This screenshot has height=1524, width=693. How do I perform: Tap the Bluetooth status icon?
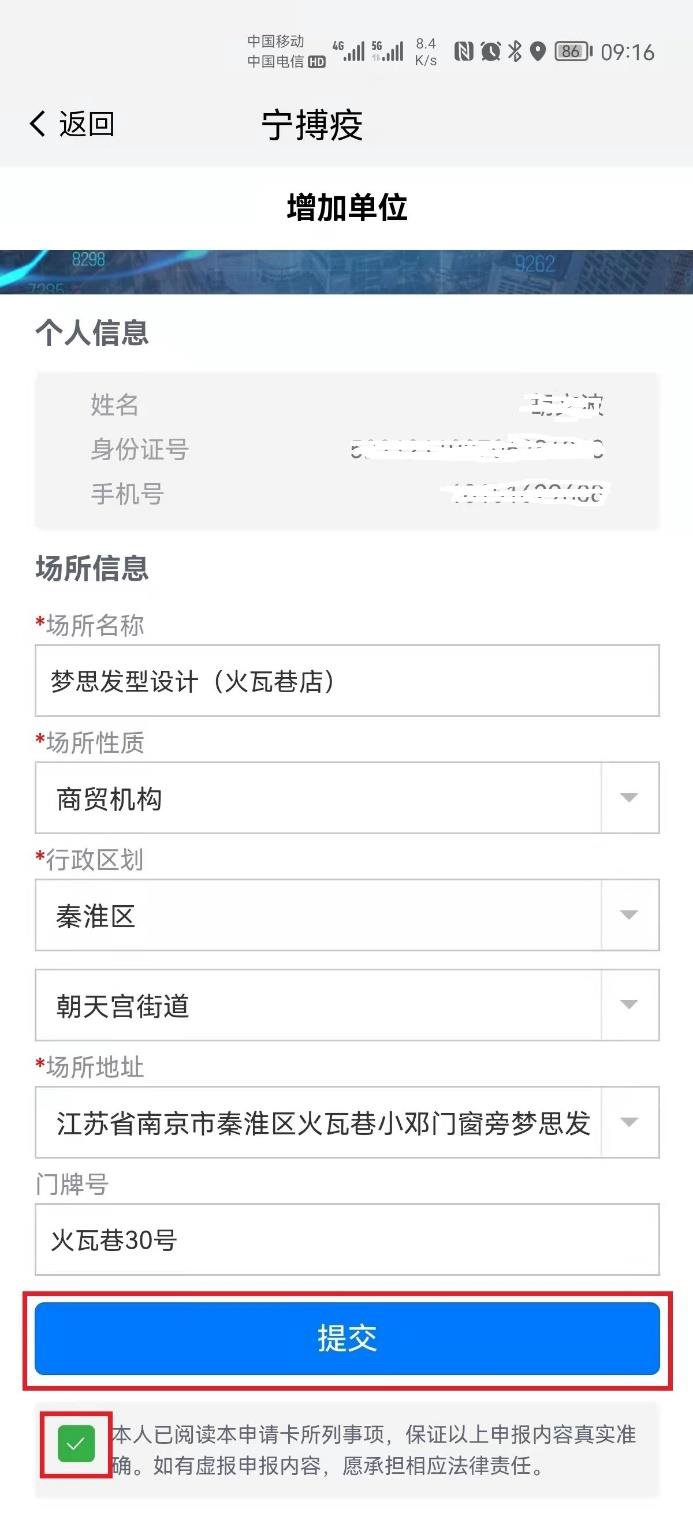click(x=515, y=52)
